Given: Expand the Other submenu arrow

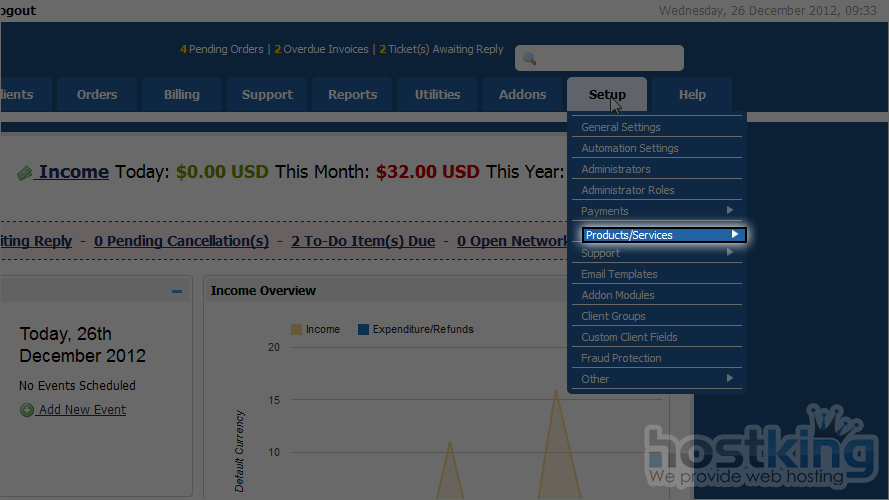Looking at the screenshot, I should [730, 379].
